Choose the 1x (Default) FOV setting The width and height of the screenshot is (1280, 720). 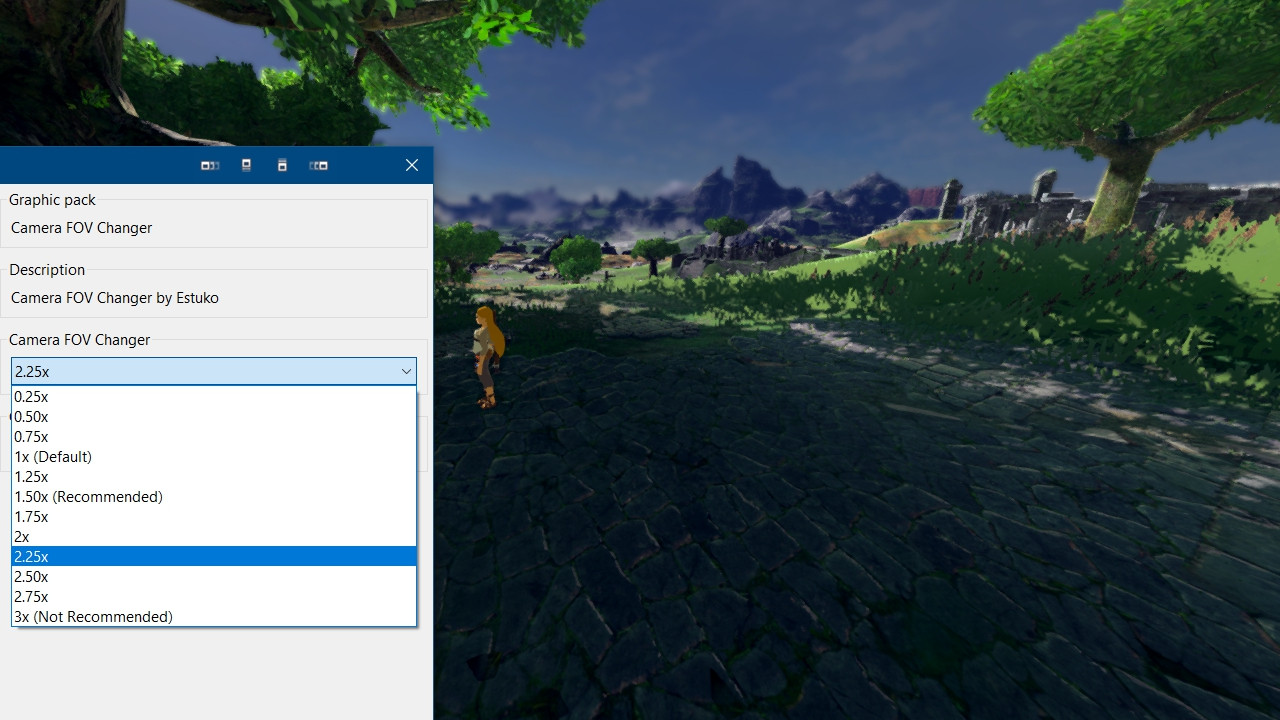(x=53, y=456)
